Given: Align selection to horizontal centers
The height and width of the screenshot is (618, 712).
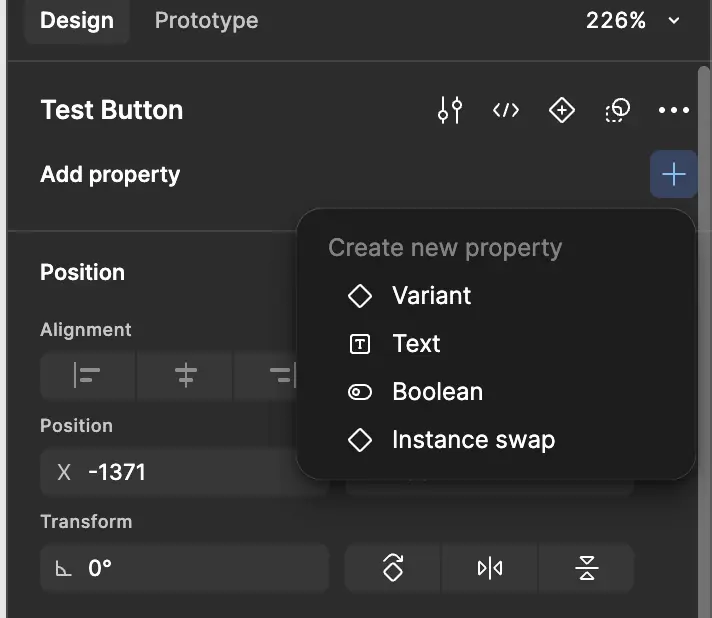Looking at the screenshot, I should [x=185, y=376].
